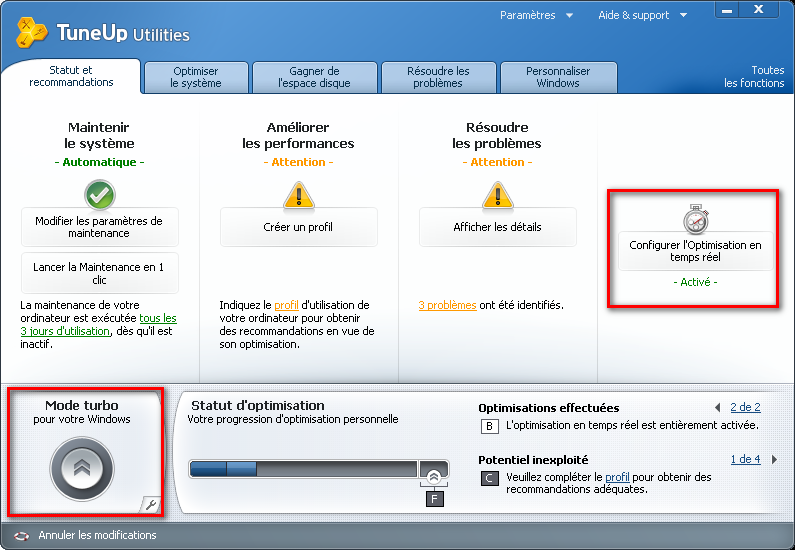This screenshot has width=795, height=550.
Task: Click Annuler les modifications
Action: point(97,535)
